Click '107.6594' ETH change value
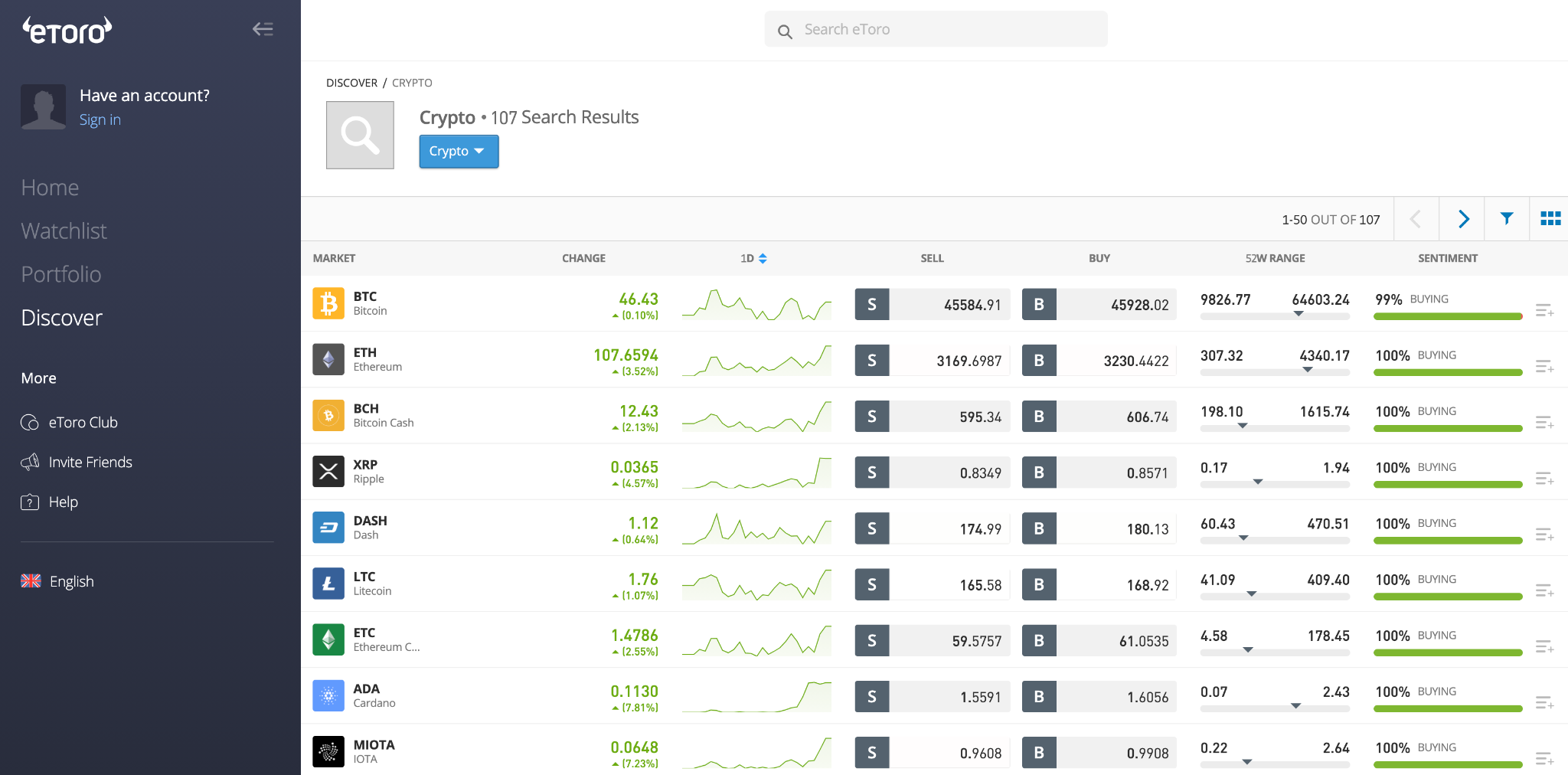This screenshot has width=1568, height=775. click(626, 355)
